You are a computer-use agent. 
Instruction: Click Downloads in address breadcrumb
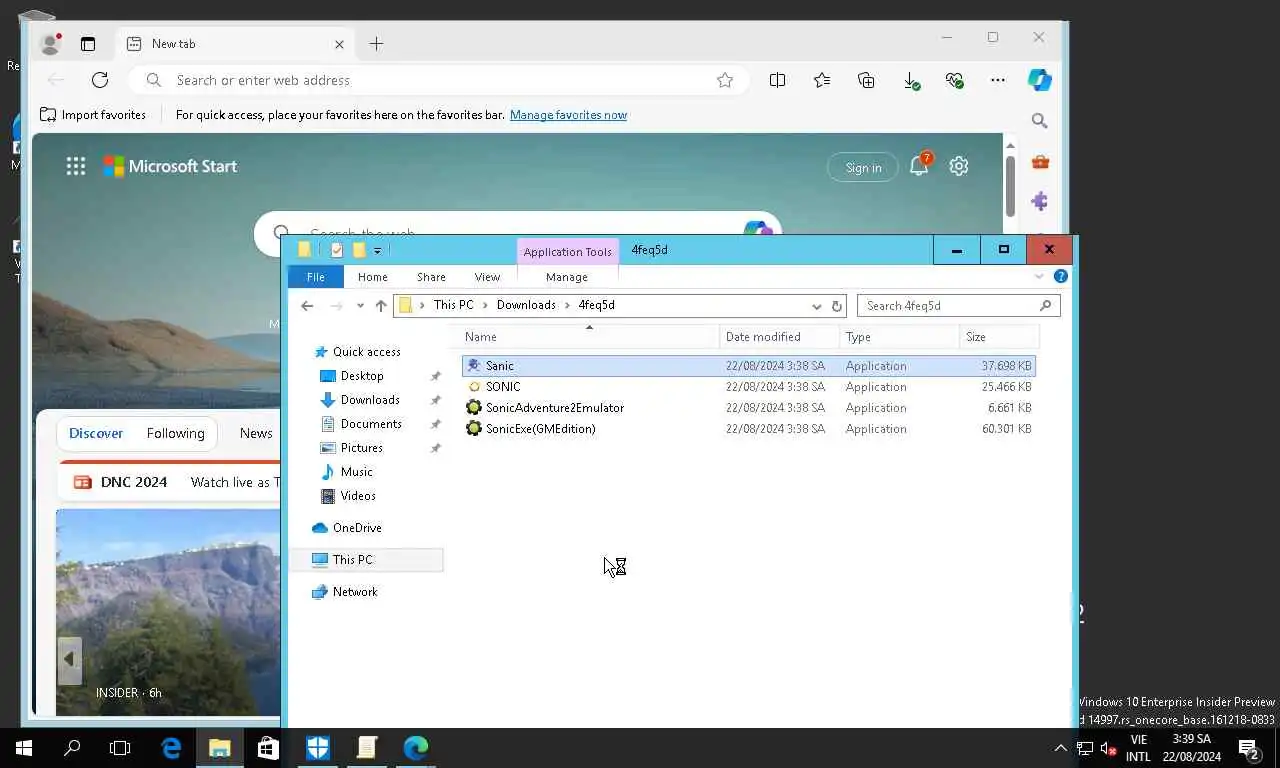tap(526, 305)
